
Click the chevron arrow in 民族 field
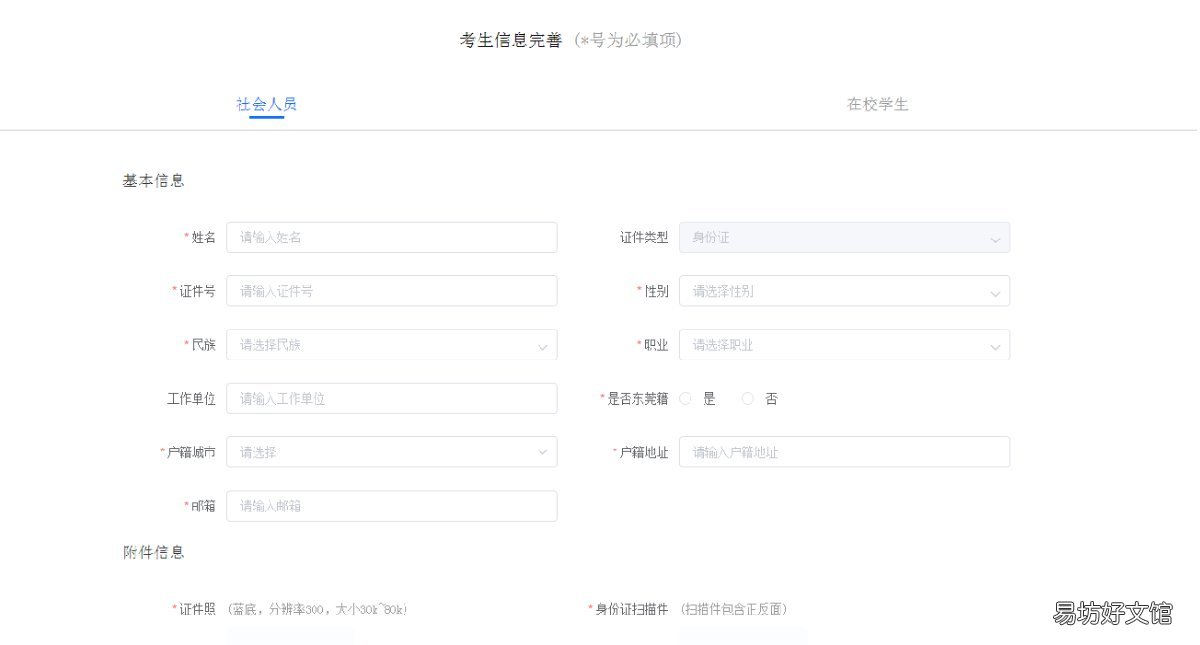(543, 347)
